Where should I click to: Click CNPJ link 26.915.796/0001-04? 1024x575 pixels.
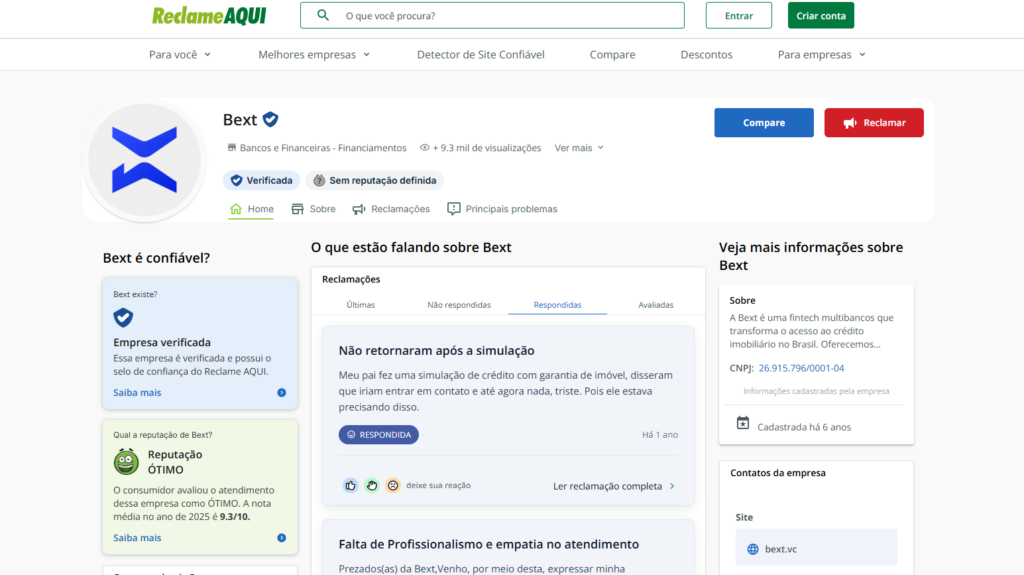pos(801,368)
